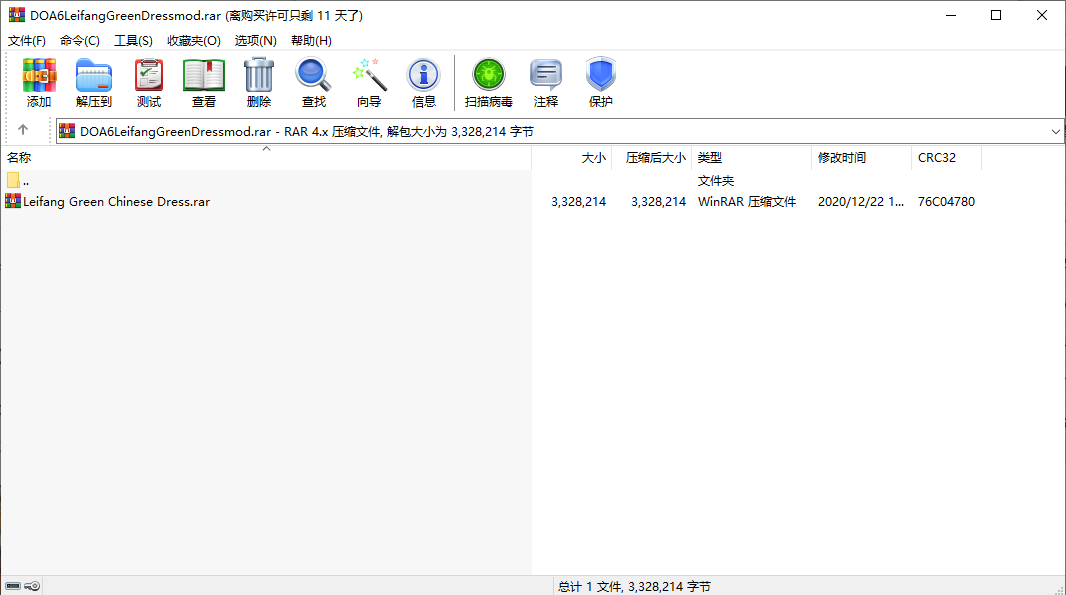
Task: Sort by 压缩后大小 column header
Action: (652, 157)
